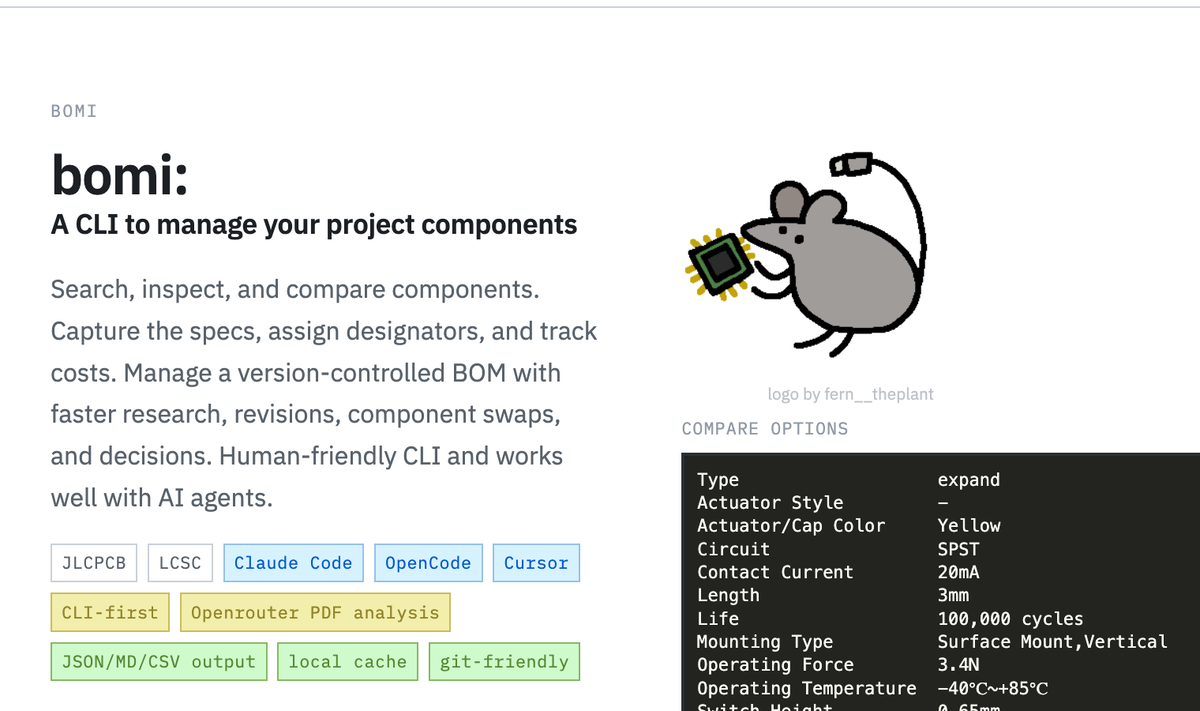Select the green local cache tag
Screen dimensions: 1200x711
348,662
